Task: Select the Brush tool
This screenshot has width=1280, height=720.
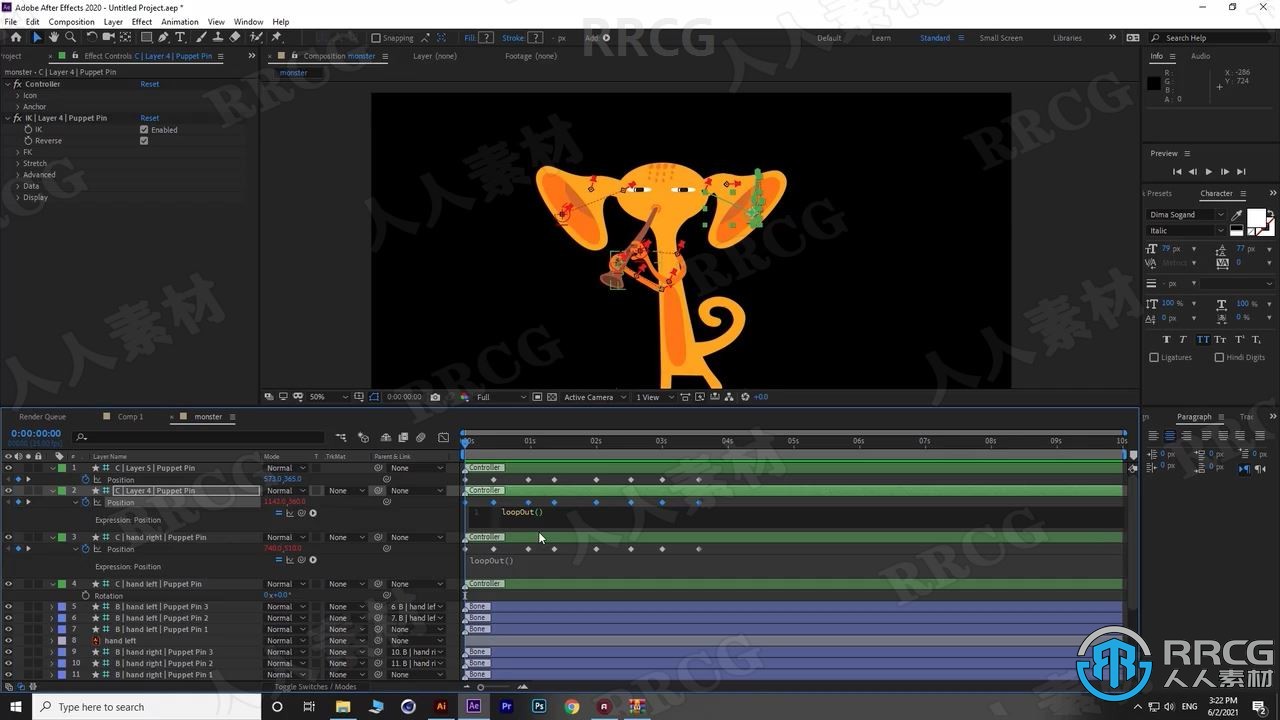Action: click(201, 37)
